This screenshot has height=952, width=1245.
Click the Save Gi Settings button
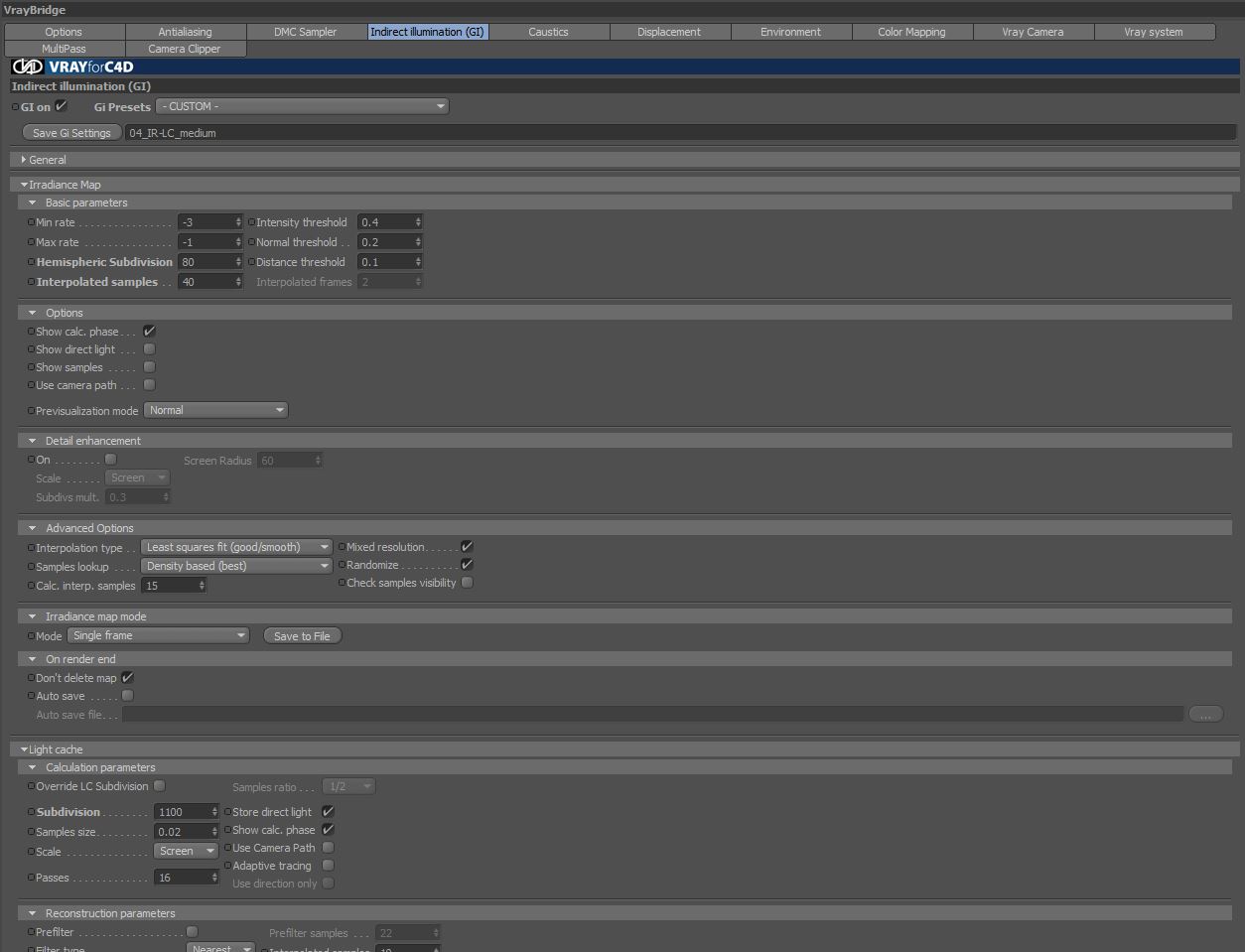71,133
